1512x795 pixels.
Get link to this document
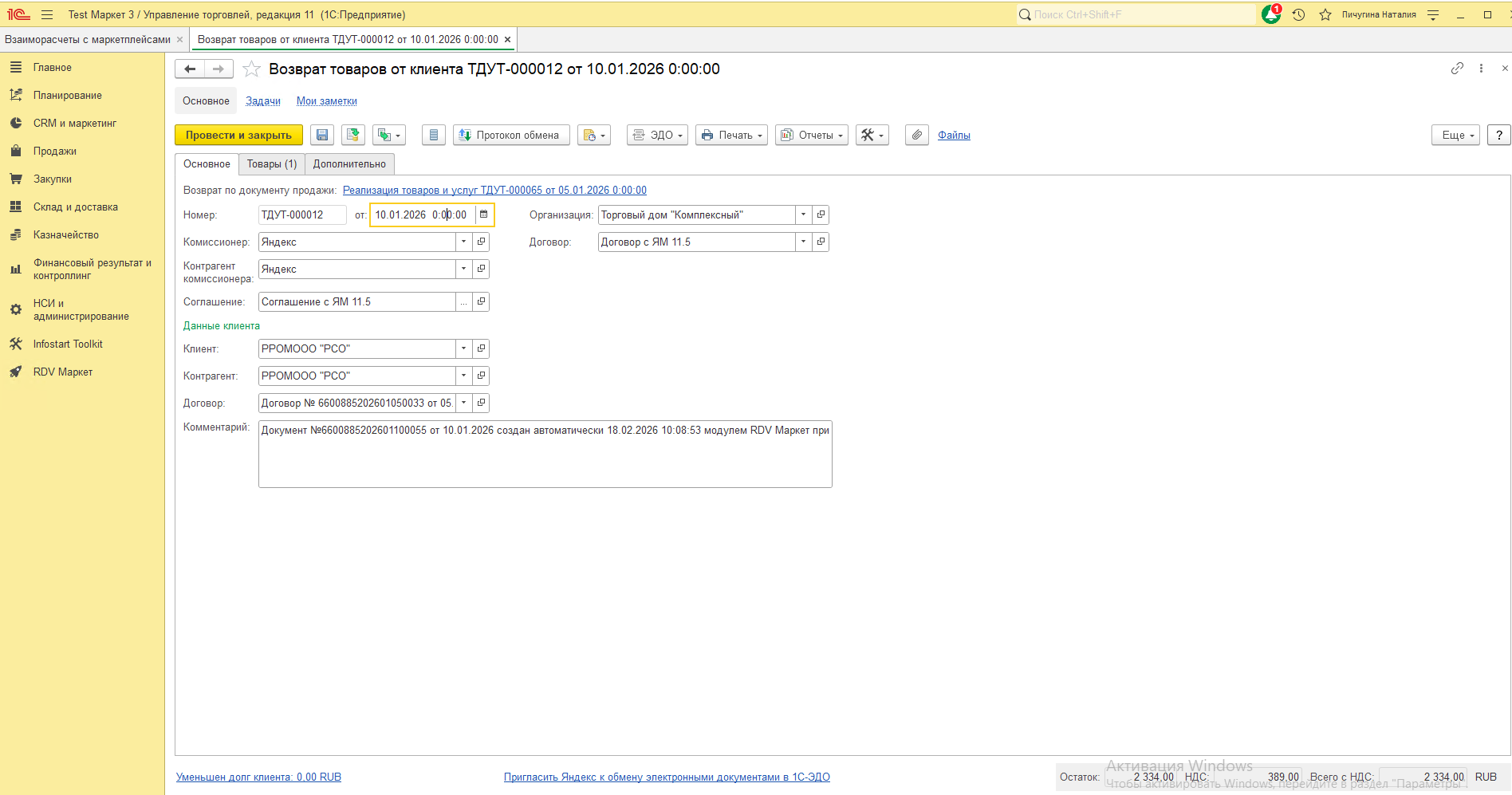(x=1457, y=69)
